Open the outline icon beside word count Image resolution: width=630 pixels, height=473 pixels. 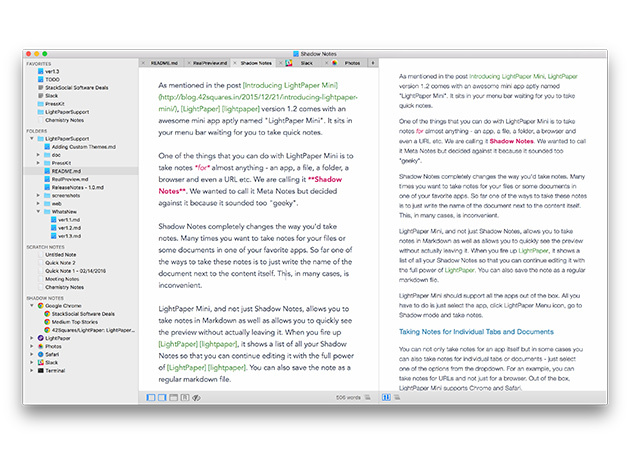point(368,397)
